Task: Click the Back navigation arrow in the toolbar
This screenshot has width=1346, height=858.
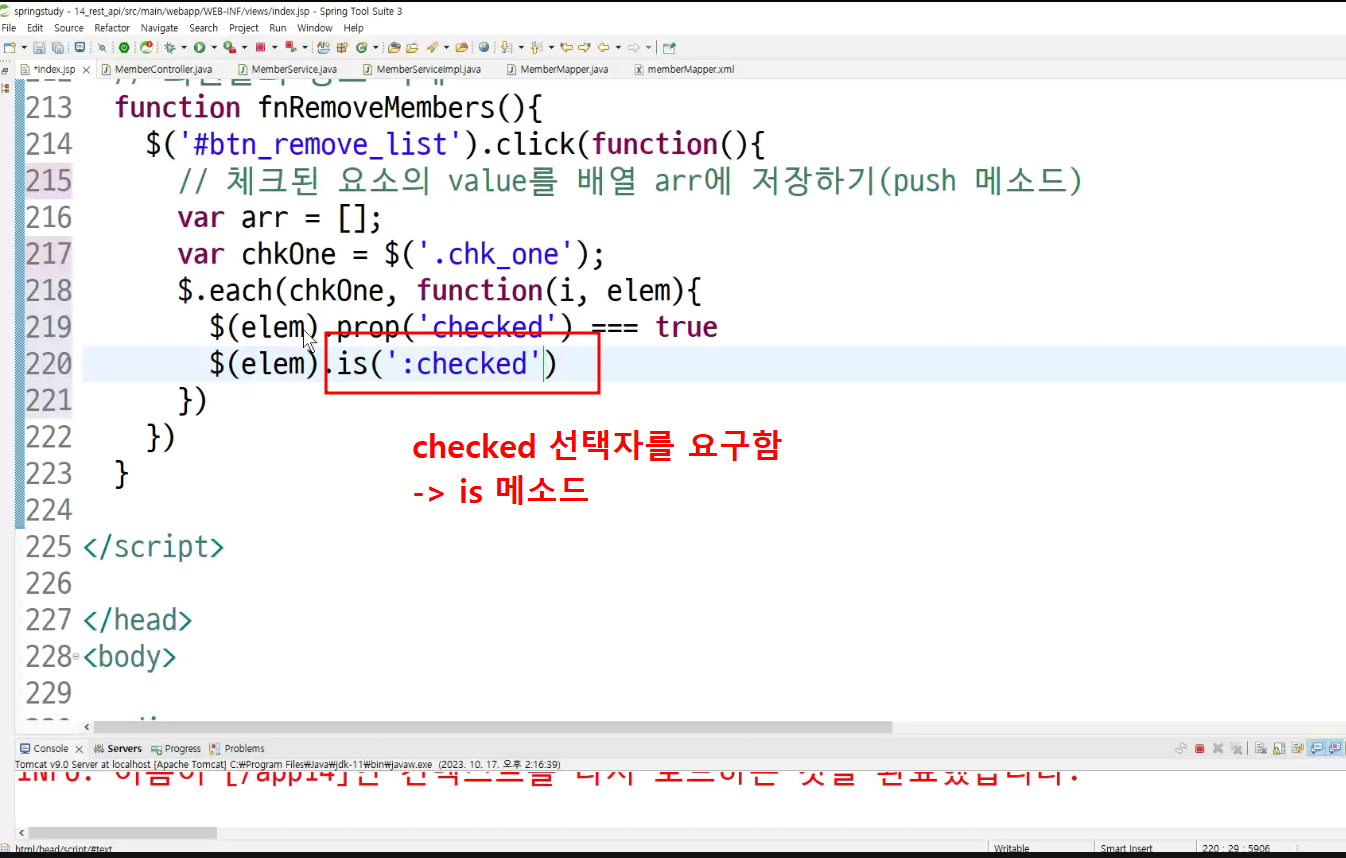Action: click(604, 47)
